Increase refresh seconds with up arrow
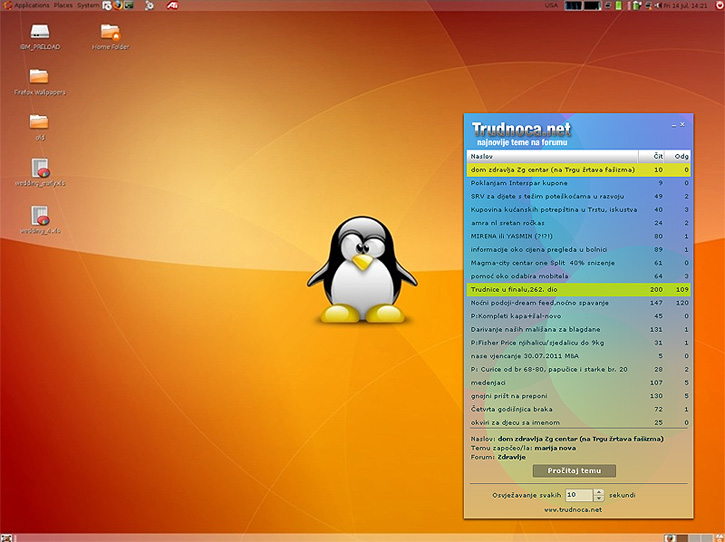This screenshot has width=725, height=542. point(599,492)
